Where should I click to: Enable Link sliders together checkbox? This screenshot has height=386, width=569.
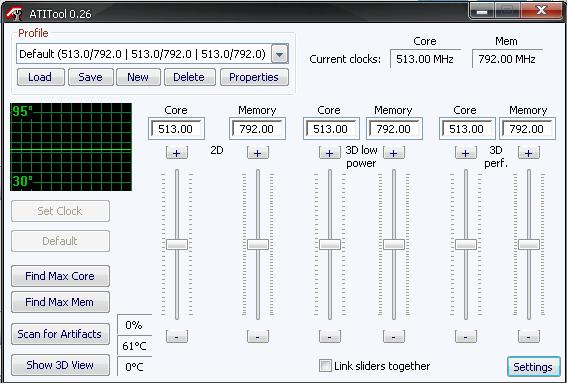(325, 366)
